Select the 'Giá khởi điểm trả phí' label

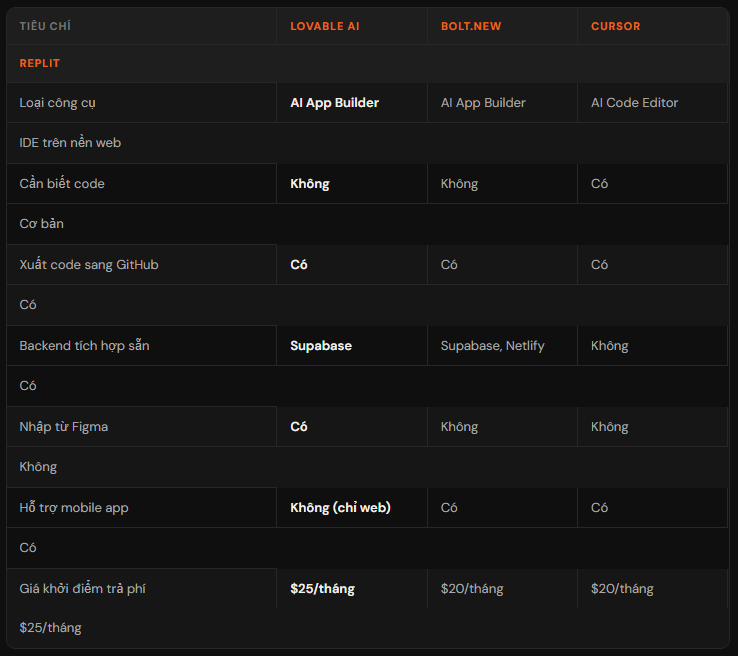tap(82, 589)
